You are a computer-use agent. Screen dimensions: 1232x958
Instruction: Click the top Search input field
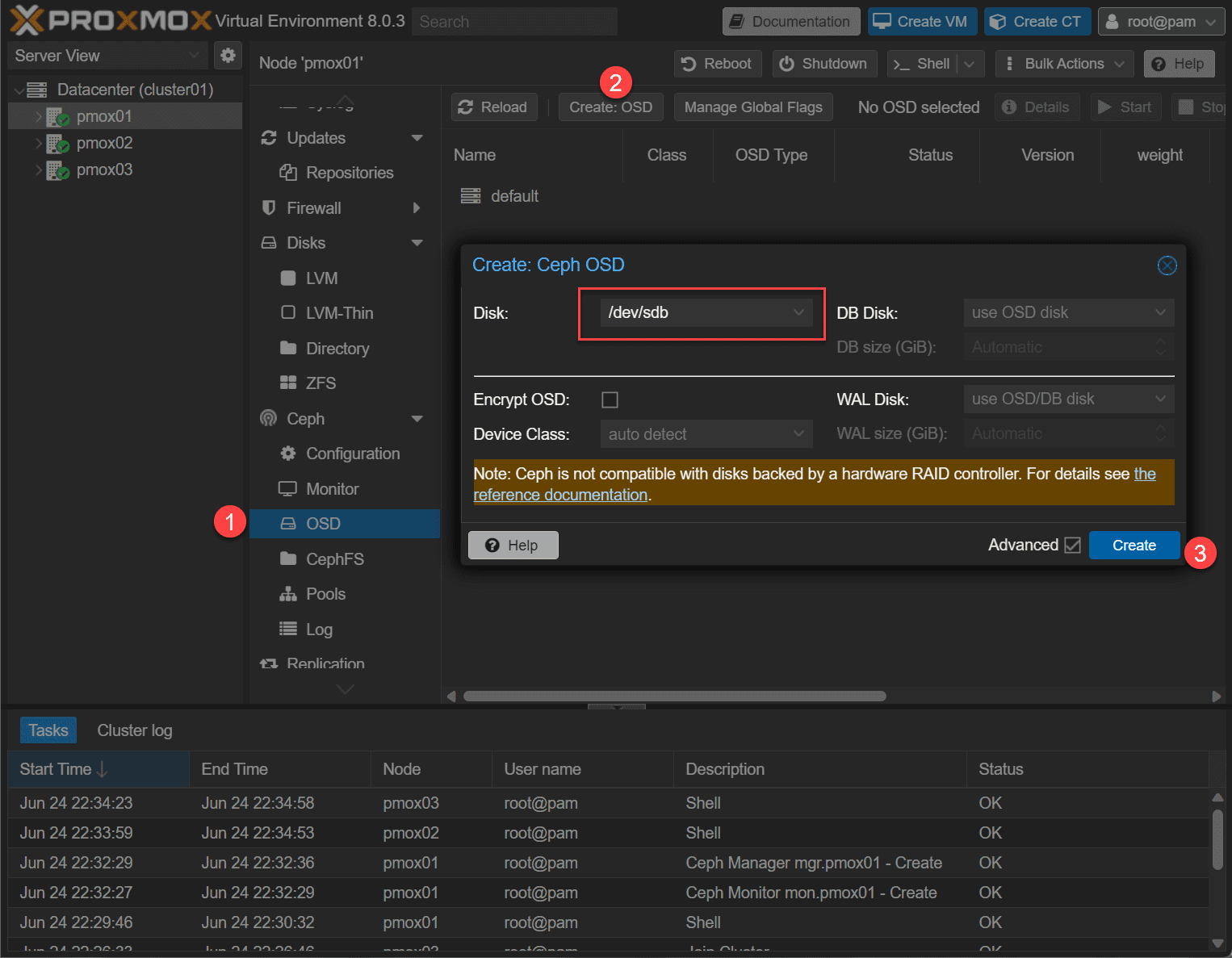(x=514, y=22)
